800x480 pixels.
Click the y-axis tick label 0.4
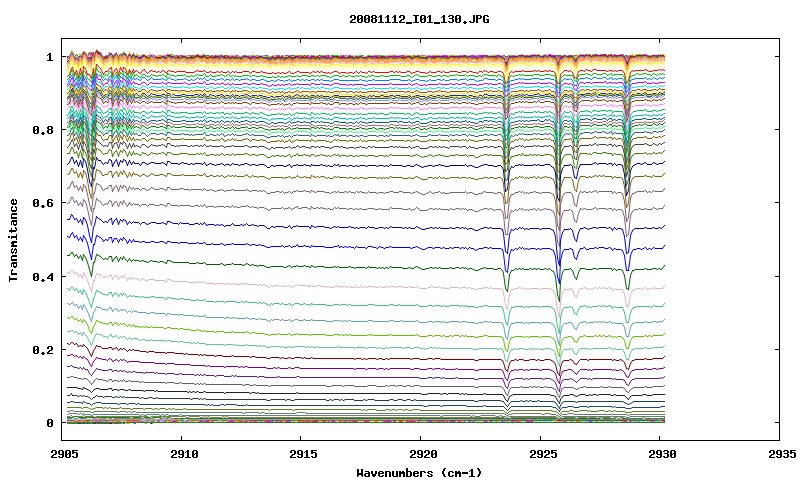click(x=43, y=276)
